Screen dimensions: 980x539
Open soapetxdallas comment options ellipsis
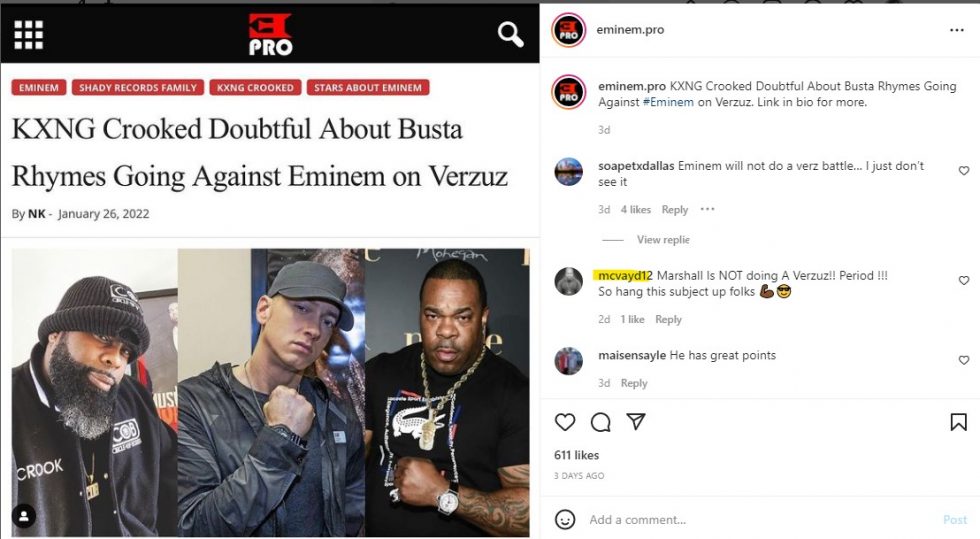click(x=707, y=209)
